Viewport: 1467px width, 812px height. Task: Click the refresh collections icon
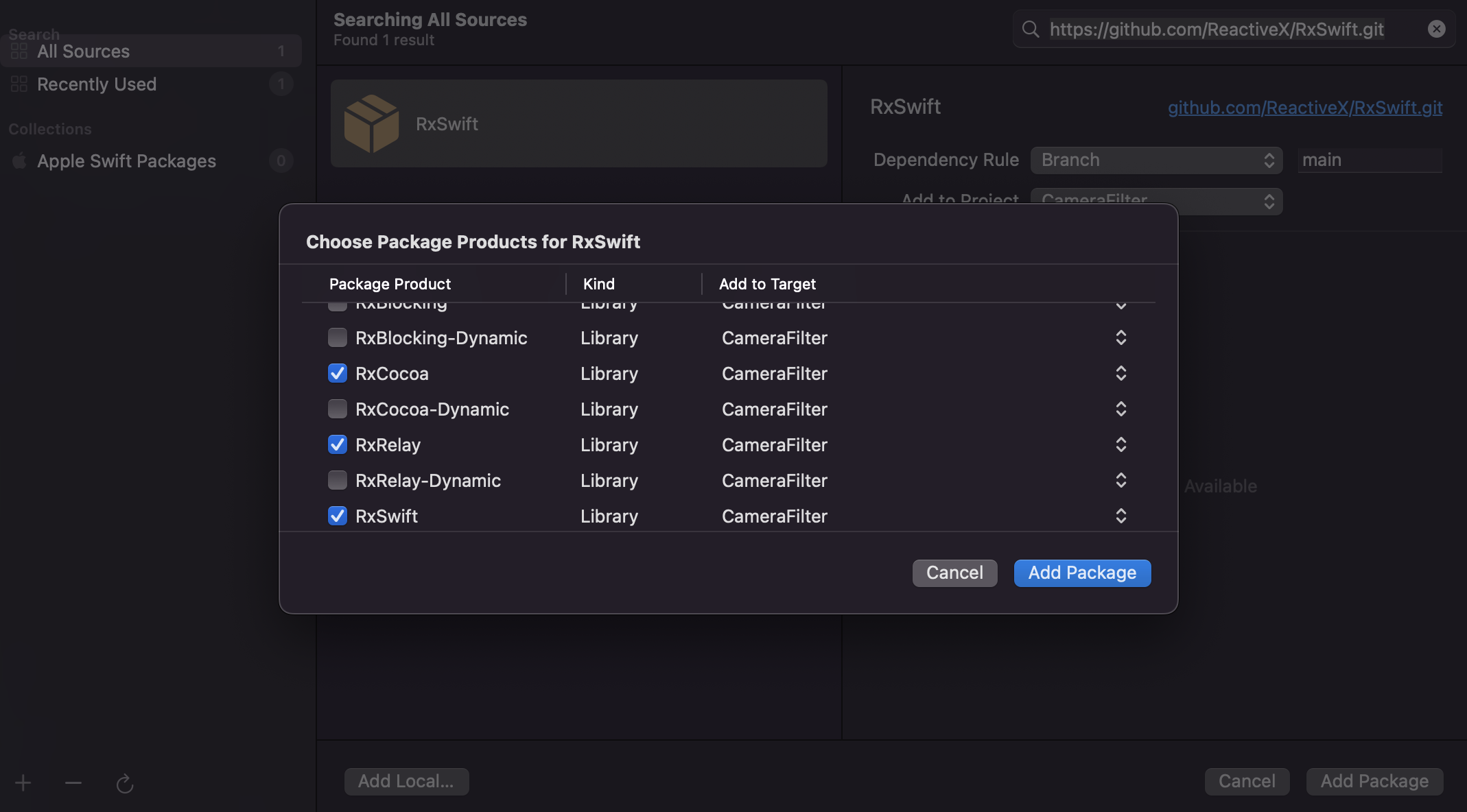pos(125,783)
